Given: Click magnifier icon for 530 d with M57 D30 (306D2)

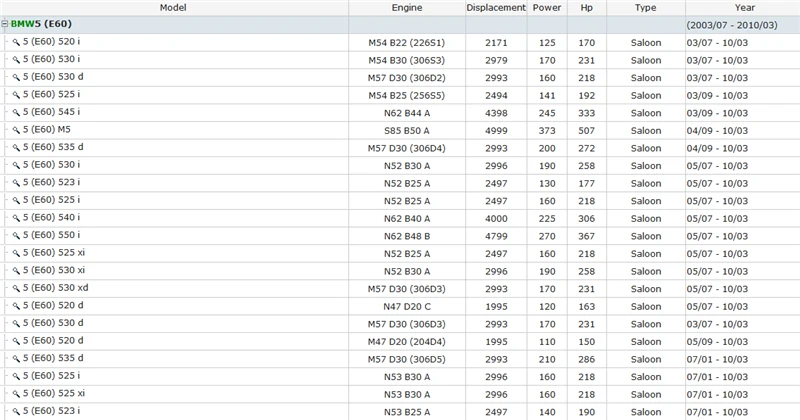Looking at the screenshot, I should (16, 78).
